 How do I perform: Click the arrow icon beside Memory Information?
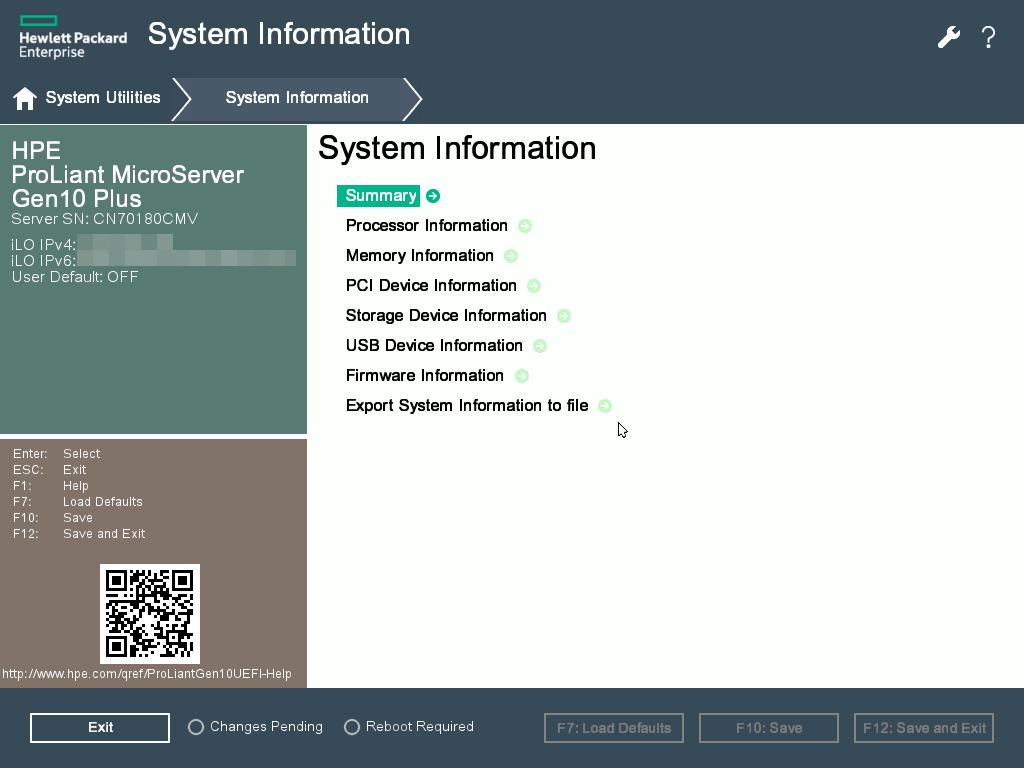[x=511, y=256]
